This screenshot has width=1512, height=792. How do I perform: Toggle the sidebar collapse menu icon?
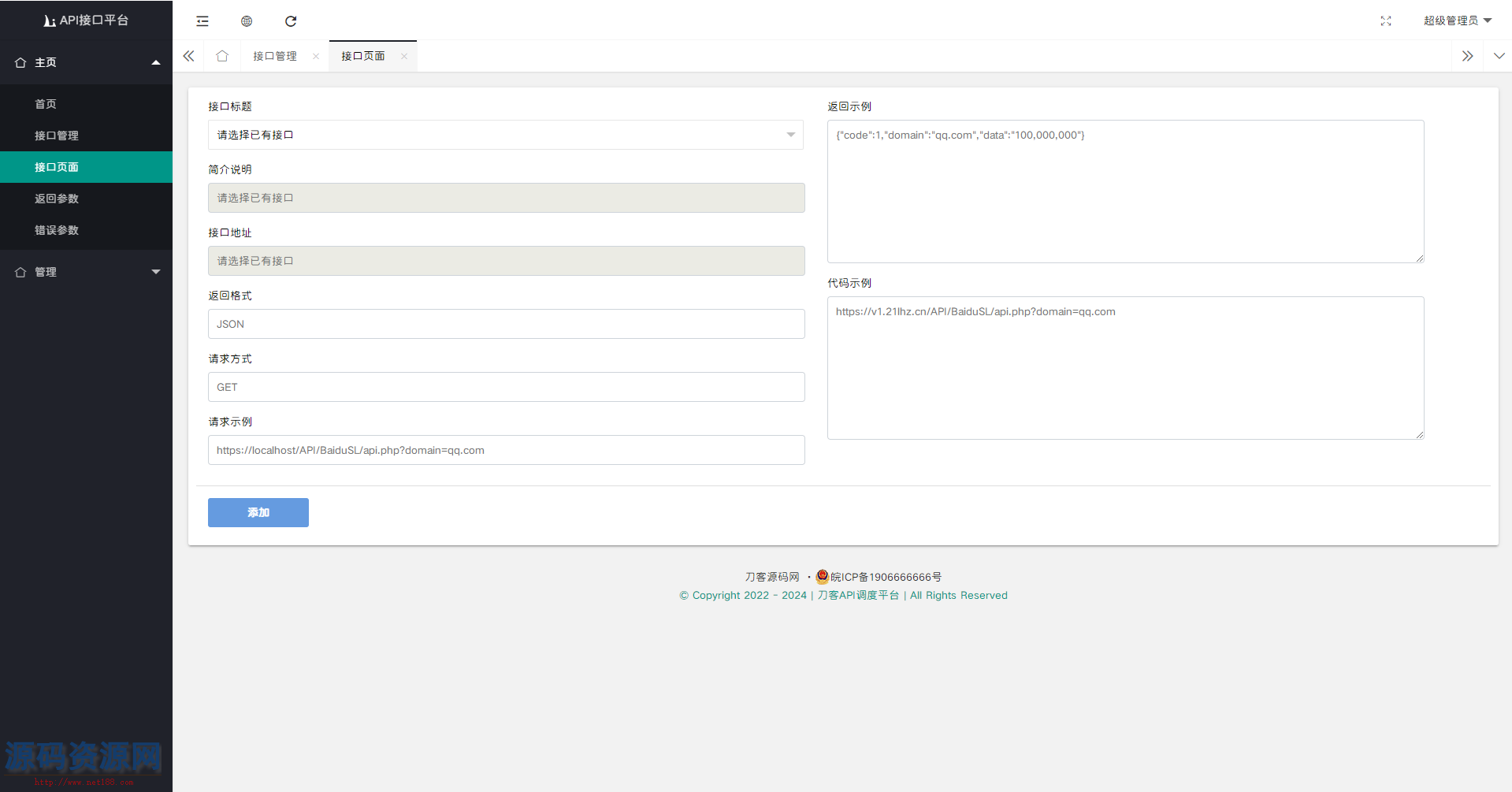[x=202, y=21]
